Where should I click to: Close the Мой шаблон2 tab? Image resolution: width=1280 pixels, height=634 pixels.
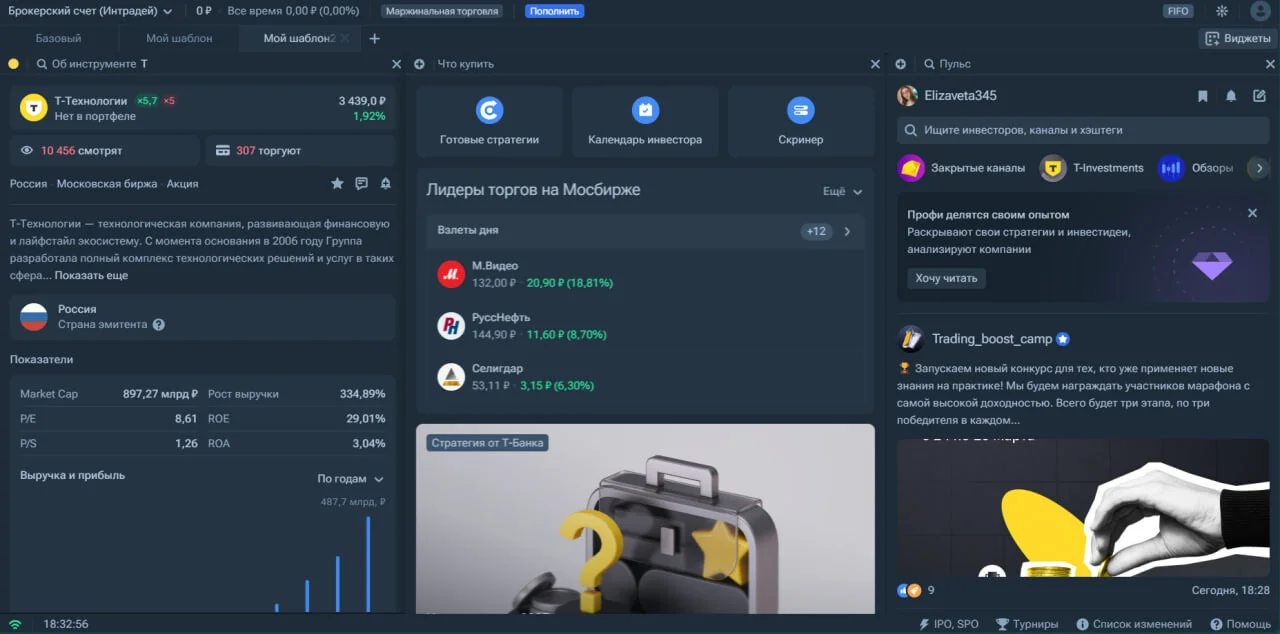tap(345, 38)
